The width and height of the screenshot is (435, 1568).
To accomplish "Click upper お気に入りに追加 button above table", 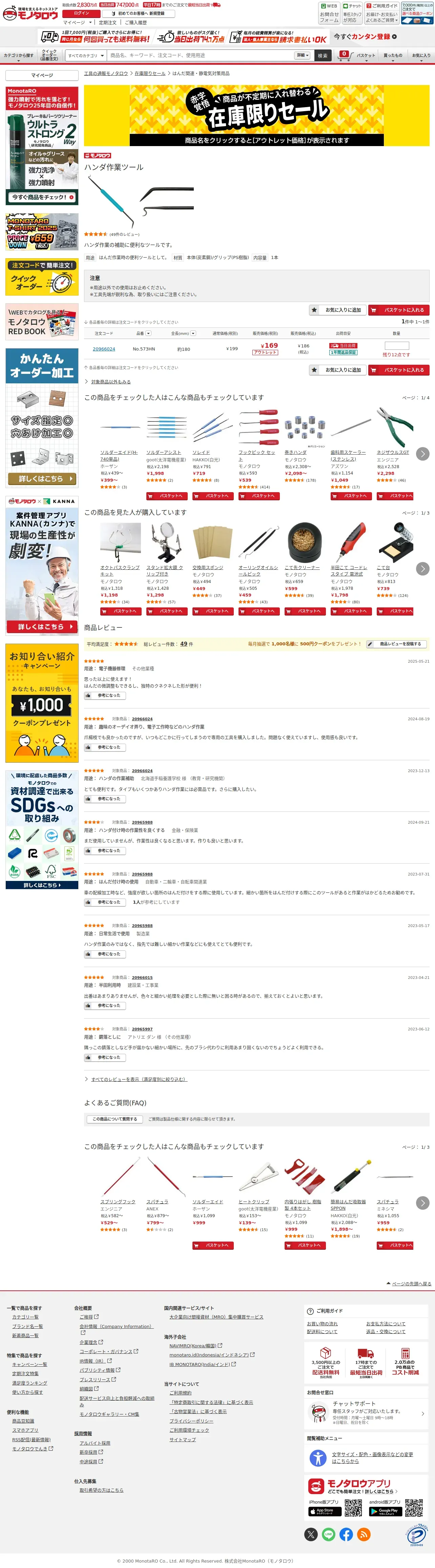I will point(338,310).
